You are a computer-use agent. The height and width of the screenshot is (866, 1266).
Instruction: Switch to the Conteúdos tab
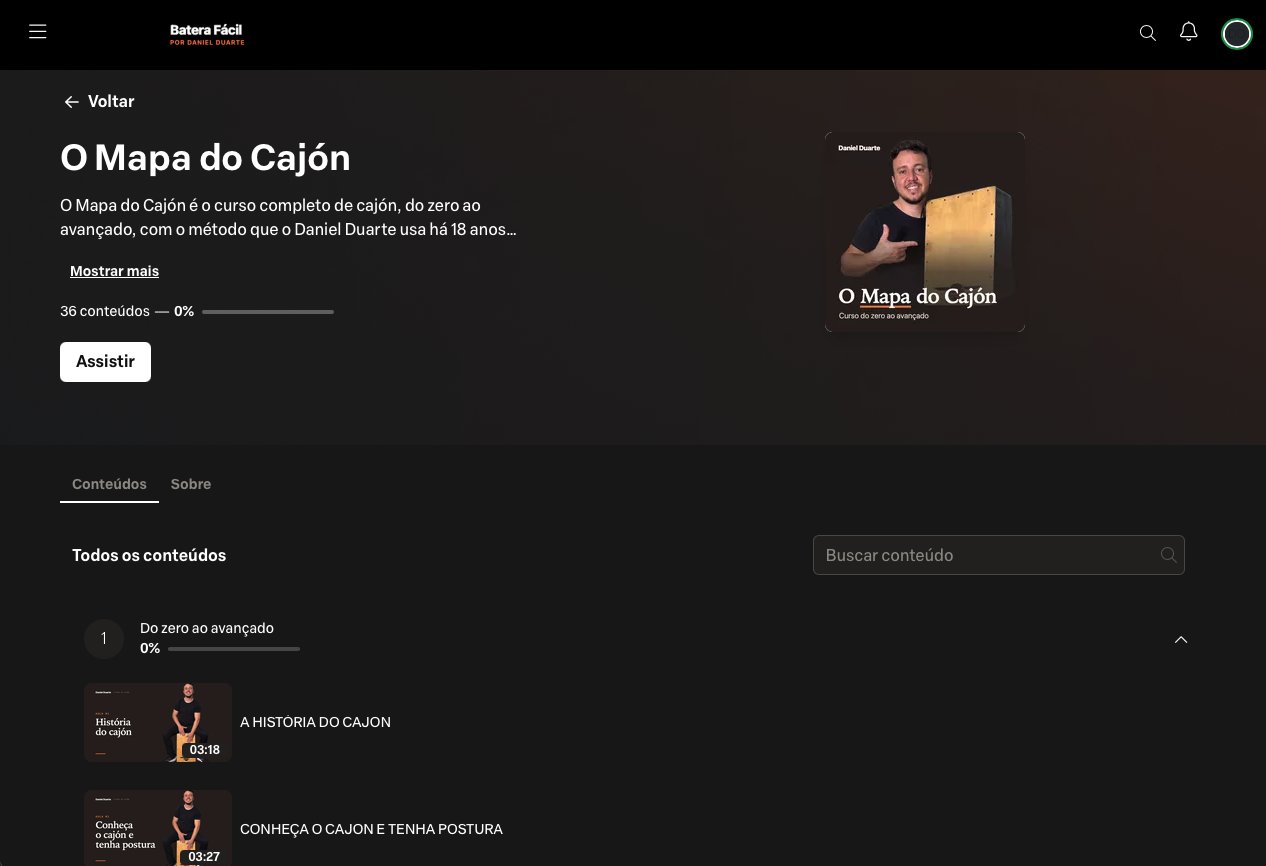109,484
